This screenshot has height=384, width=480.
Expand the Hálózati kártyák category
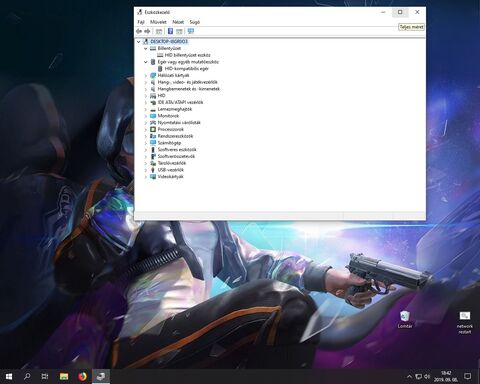146,75
